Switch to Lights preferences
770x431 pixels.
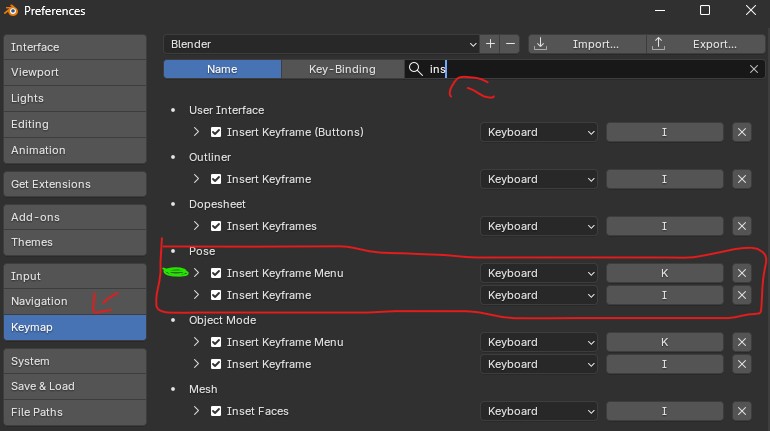click(75, 98)
